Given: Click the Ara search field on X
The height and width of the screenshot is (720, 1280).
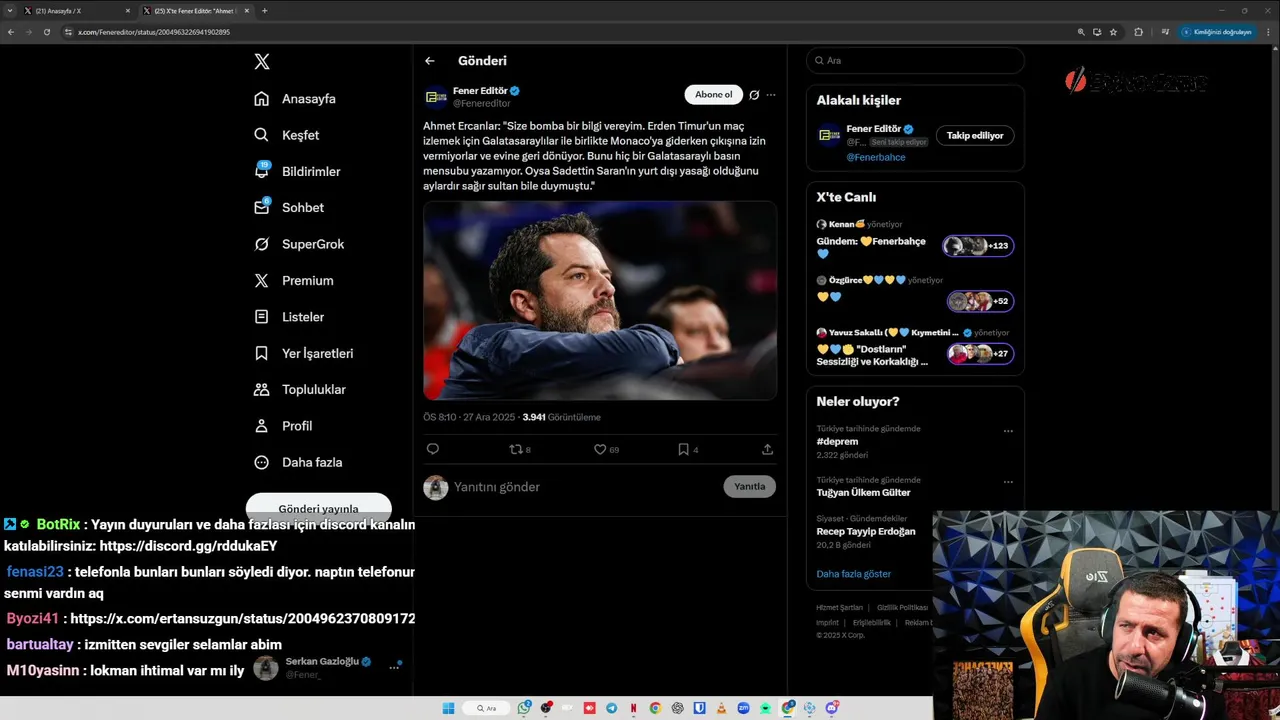Looking at the screenshot, I should point(915,61).
